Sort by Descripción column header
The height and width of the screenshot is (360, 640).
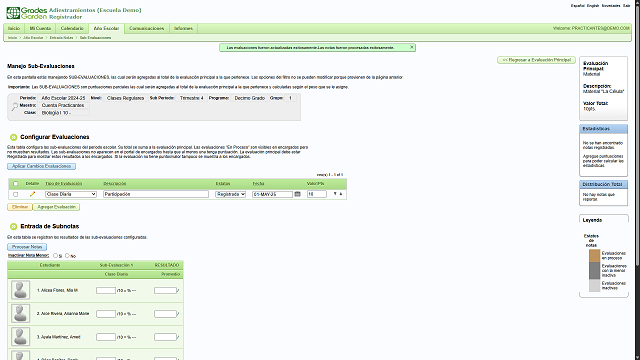[115, 184]
